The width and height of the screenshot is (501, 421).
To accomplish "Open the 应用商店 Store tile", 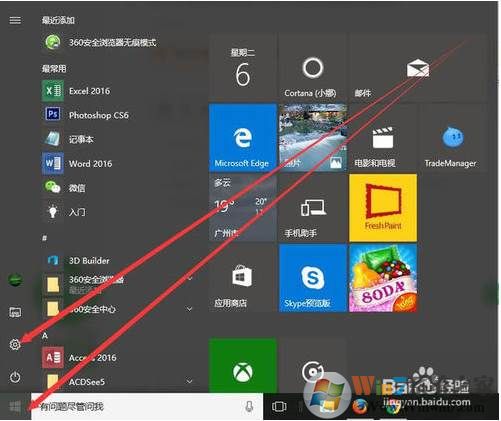I will pyautogui.click(x=243, y=278).
